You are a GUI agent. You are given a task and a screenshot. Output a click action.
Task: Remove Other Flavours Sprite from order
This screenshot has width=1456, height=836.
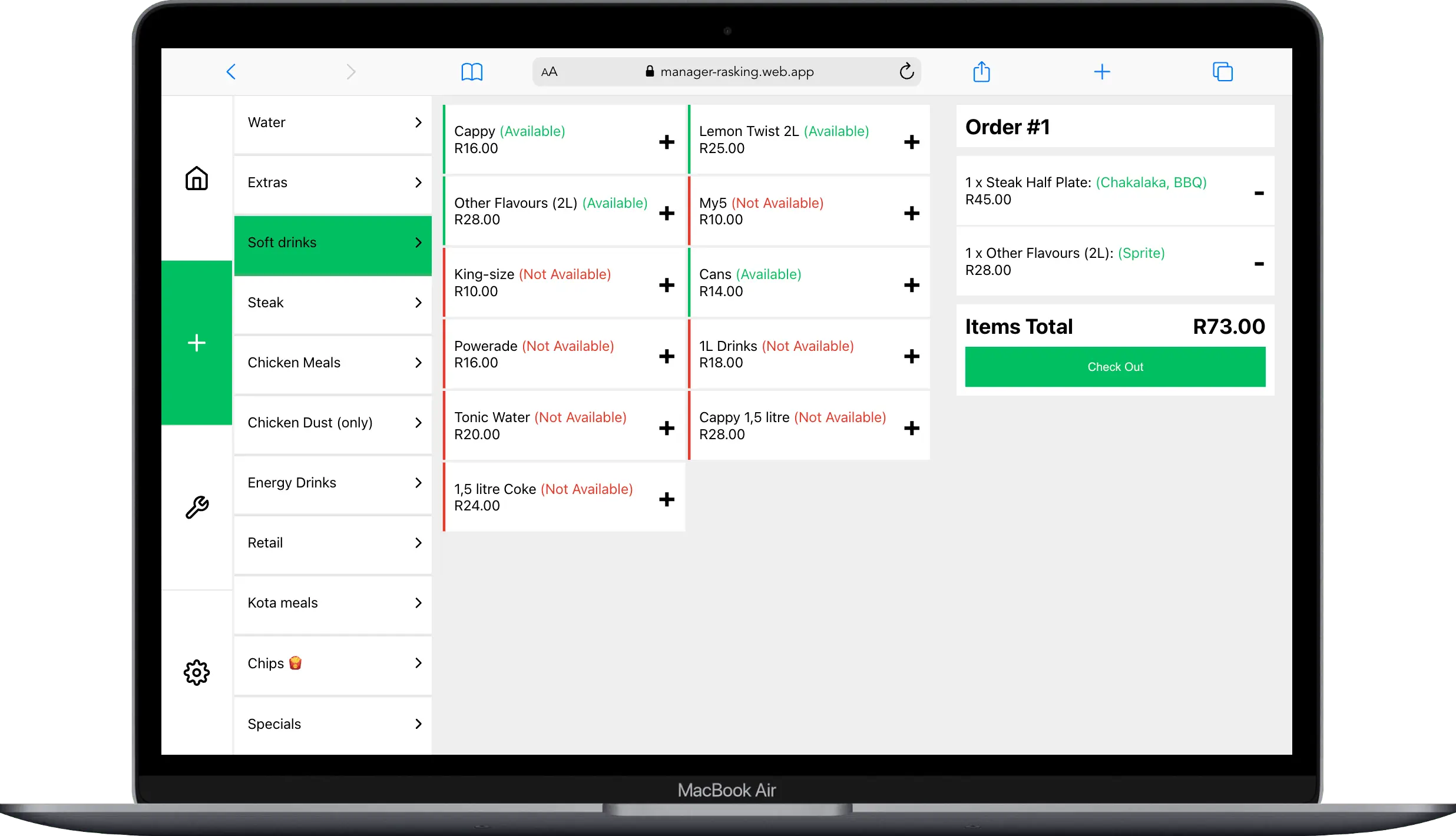pyautogui.click(x=1259, y=263)
